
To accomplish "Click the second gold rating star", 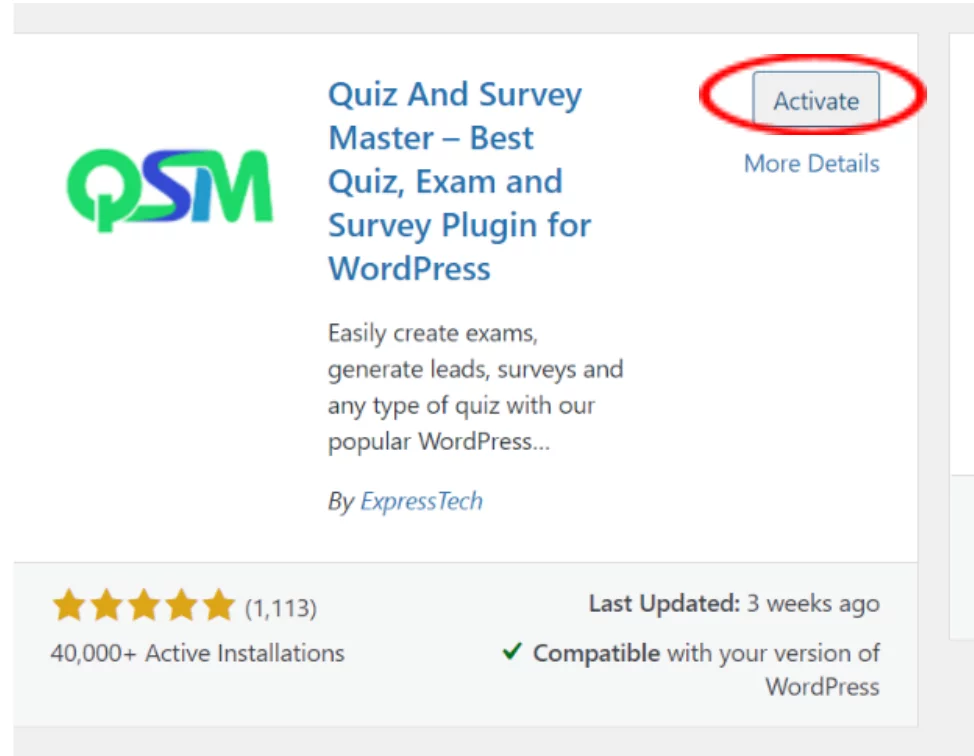I will point(106,606).
